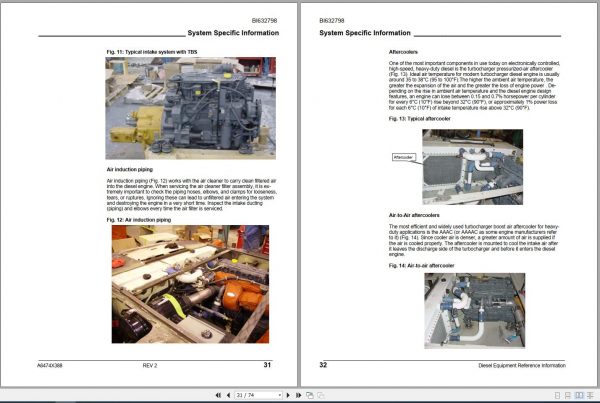Go to the previous page
The width and height of the screenshot is (600, 403).
[228, 395]
